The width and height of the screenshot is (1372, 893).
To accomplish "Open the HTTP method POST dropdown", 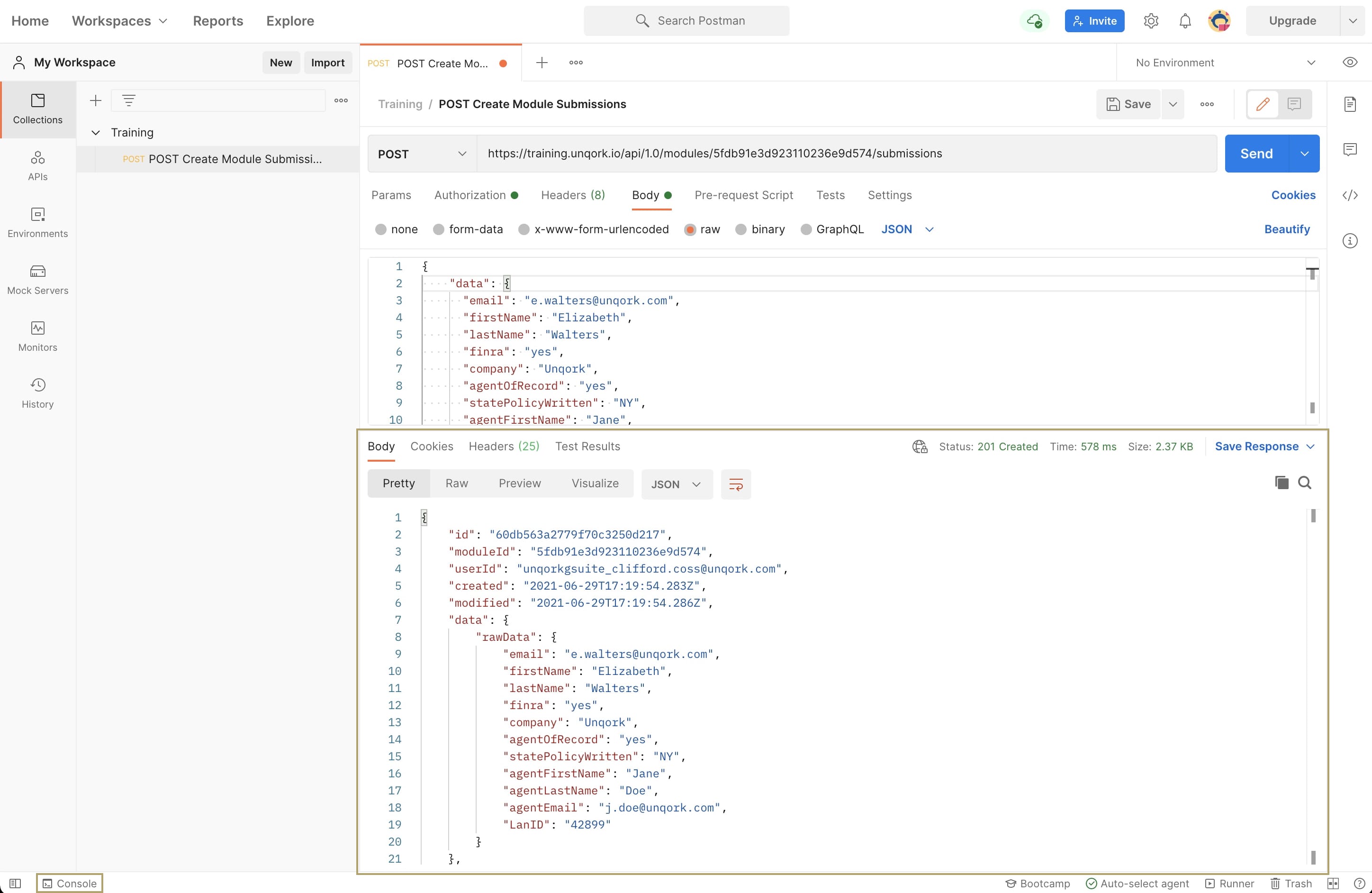I will [x=422, y=154].
